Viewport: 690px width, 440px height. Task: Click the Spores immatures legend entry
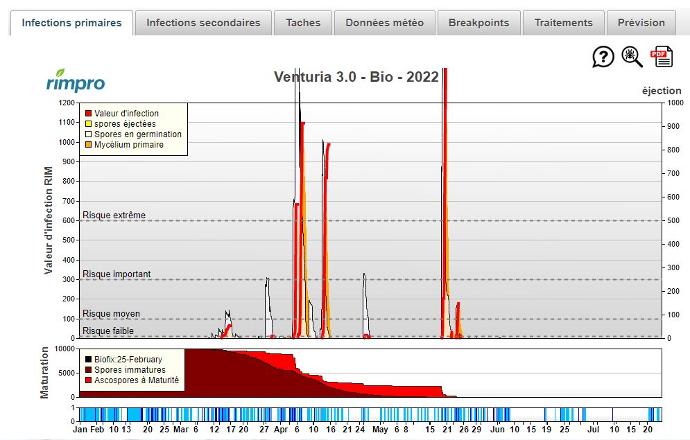[x=125, y=370]
